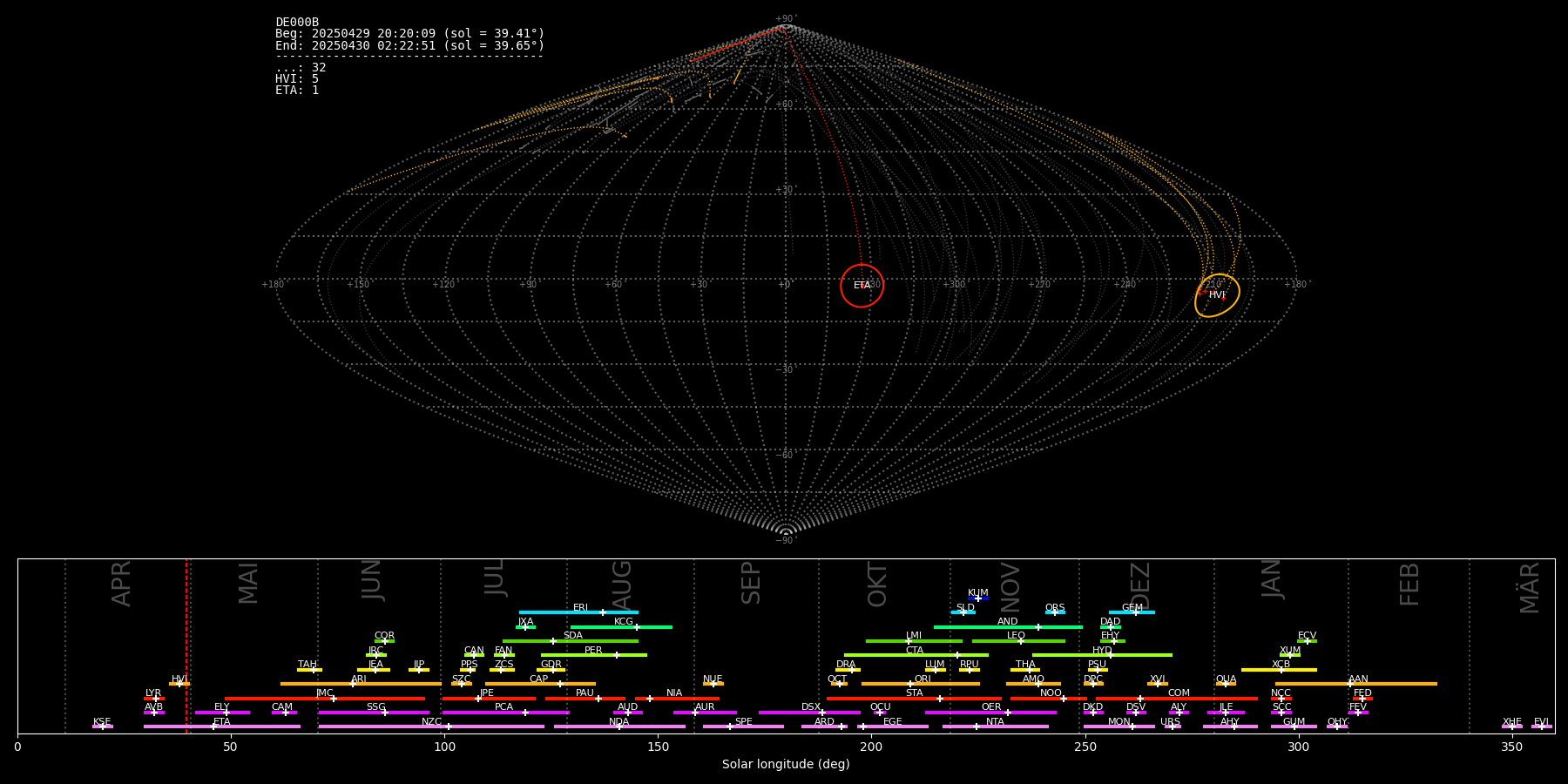The image size is (1568, 784).
Task: Select the red dashed current solar longitude line
Action: (186, 645)
